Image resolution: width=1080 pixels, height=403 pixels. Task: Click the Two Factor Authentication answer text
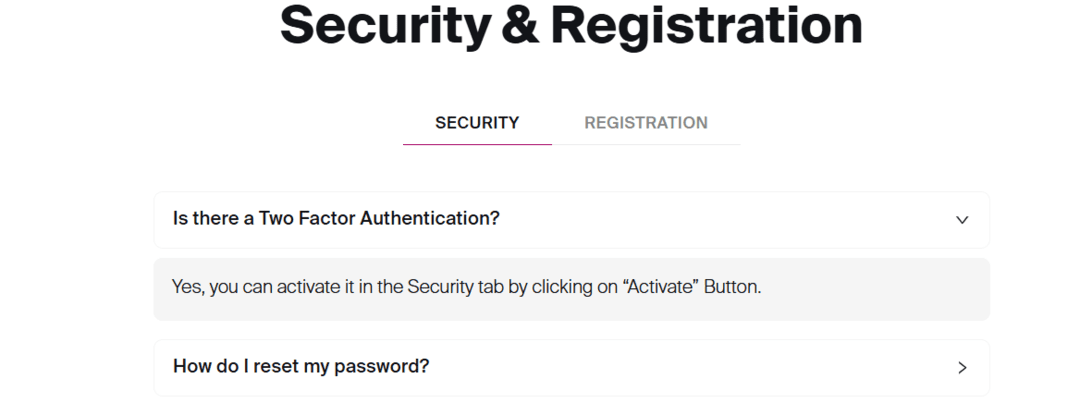point(466,287)
